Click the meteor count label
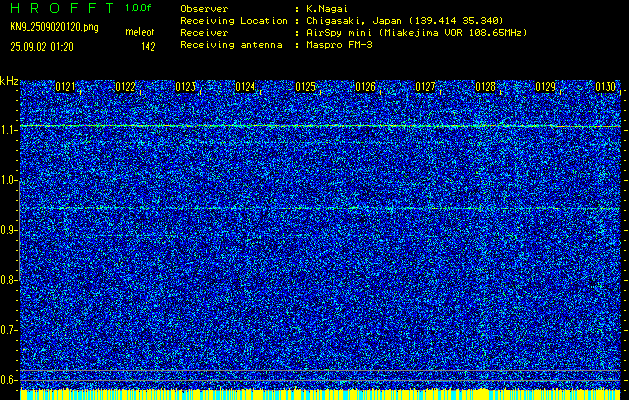 (140, 32)
